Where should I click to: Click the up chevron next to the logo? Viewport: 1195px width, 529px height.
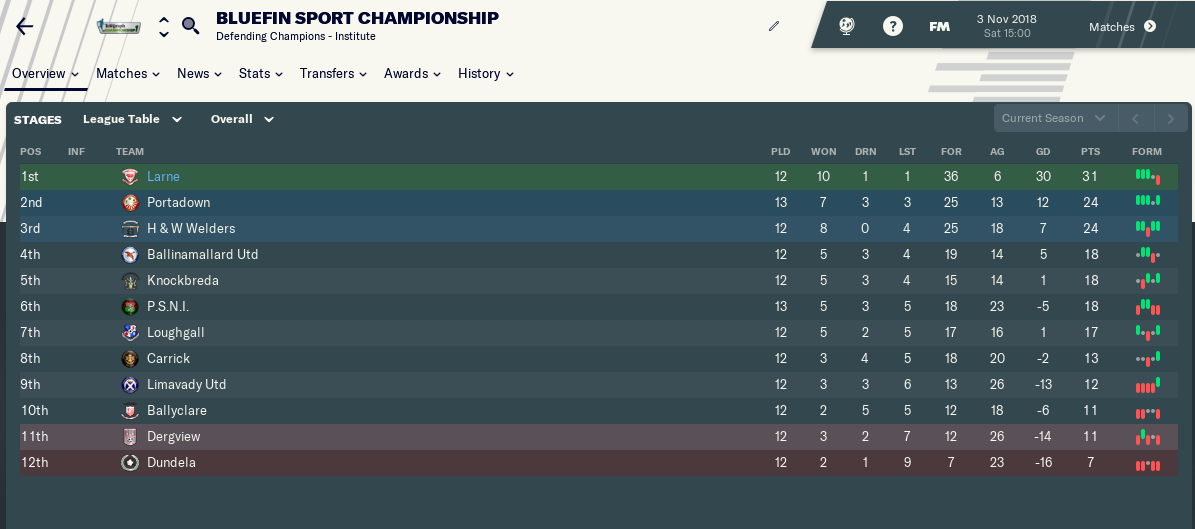point(164,18)
